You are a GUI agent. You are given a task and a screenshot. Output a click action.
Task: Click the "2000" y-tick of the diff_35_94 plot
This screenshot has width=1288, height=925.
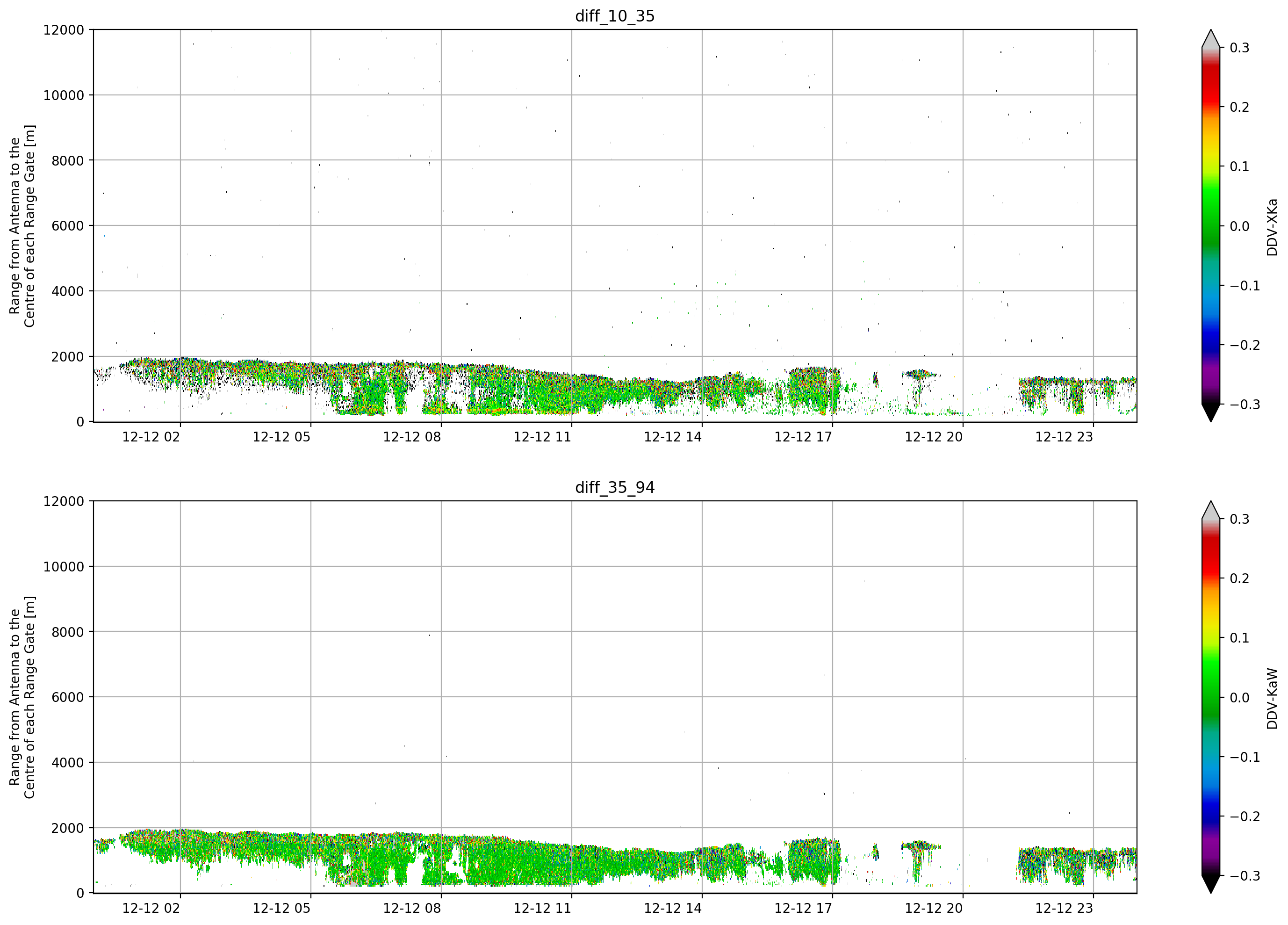coord(68,828)
